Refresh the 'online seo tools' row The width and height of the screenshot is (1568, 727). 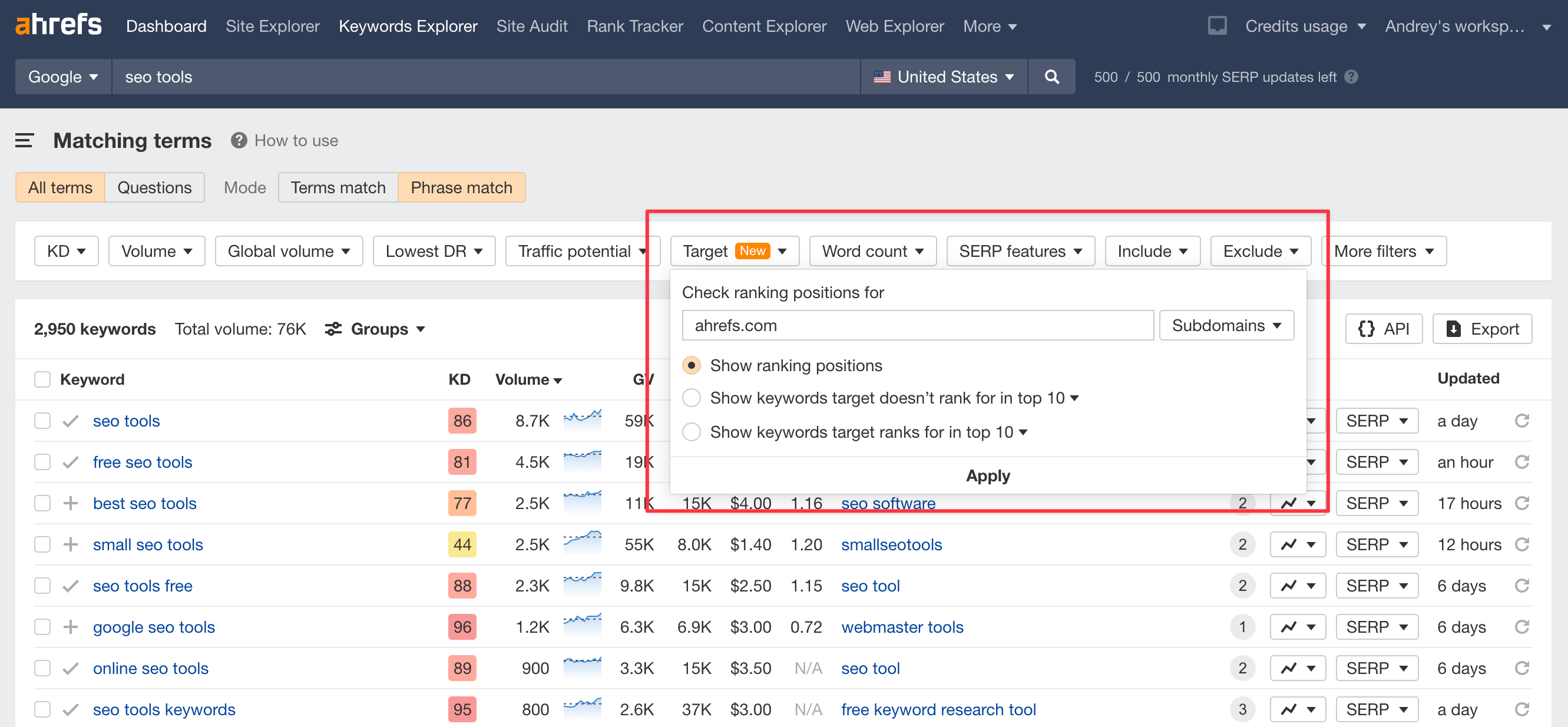1521,668
